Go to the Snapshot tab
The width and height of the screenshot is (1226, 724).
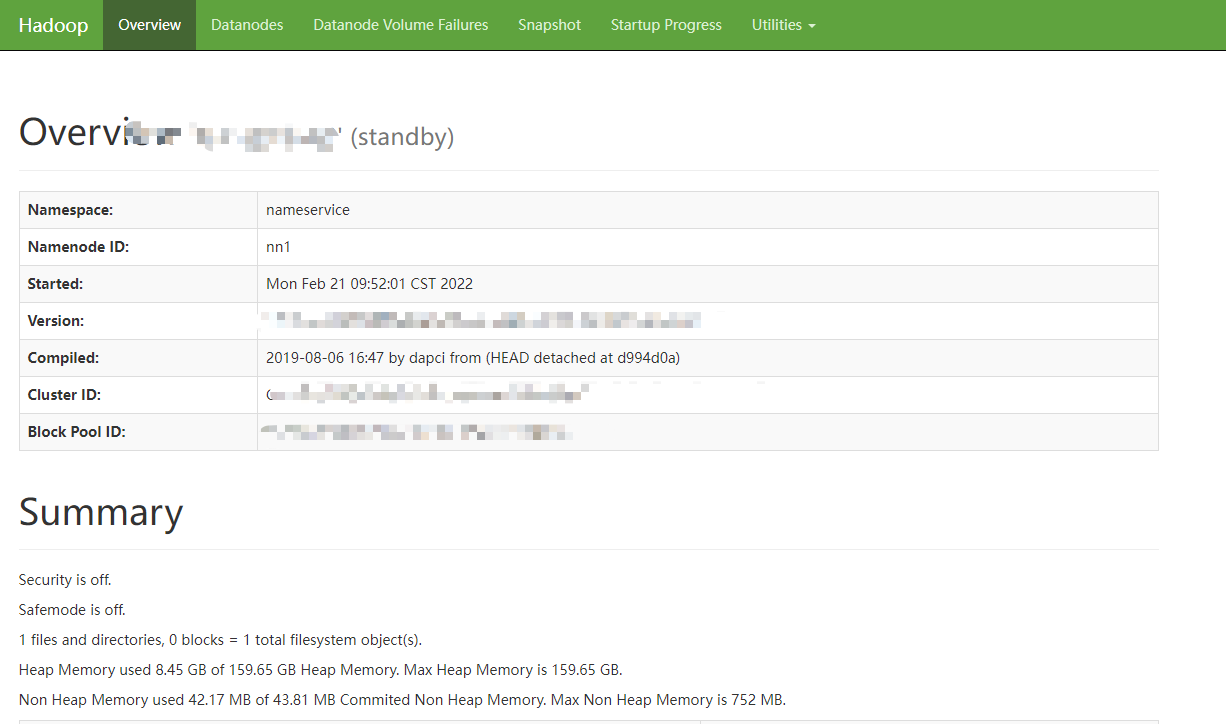(x=549, y=25)
